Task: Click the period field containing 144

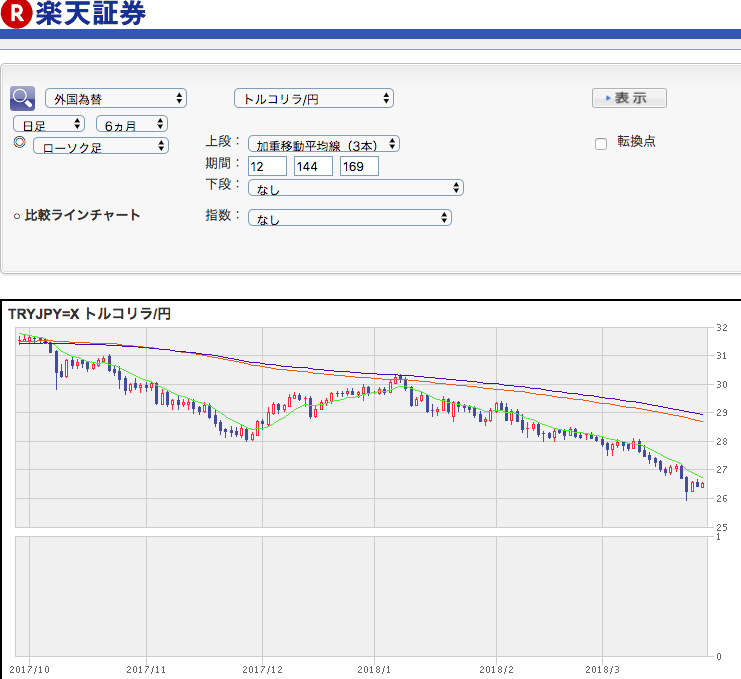Action: [313, 166]
